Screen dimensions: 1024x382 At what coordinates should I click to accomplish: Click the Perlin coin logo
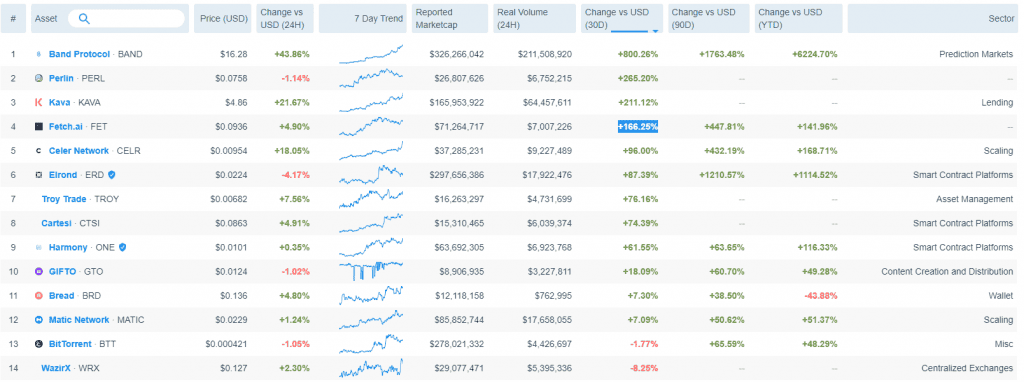pos(39,78)
